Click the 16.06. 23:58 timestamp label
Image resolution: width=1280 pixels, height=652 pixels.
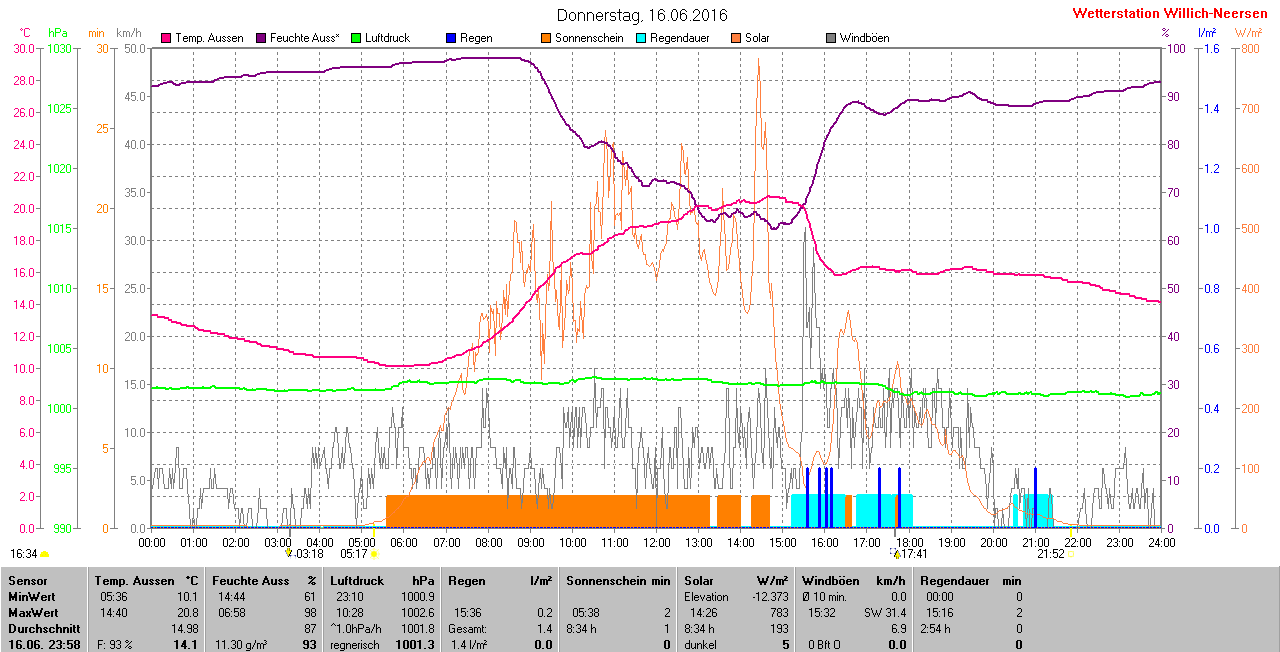pyautogui.click(x=44, y=645)
